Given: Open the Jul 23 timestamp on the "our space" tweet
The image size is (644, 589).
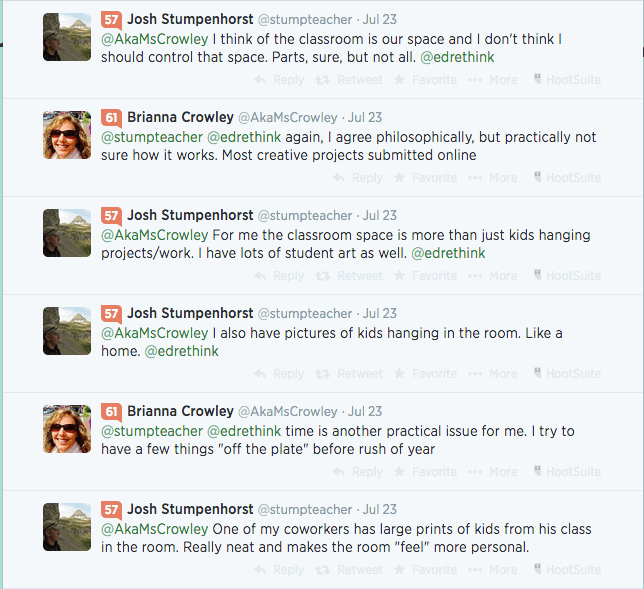Looking at the screenshot, I should pos(379,19).
